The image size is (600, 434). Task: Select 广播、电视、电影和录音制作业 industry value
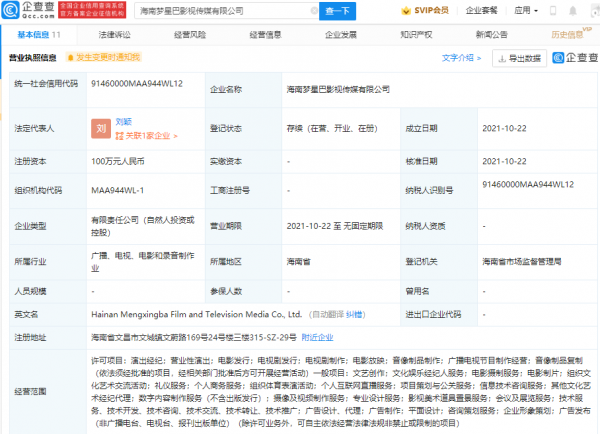[143, 262]
